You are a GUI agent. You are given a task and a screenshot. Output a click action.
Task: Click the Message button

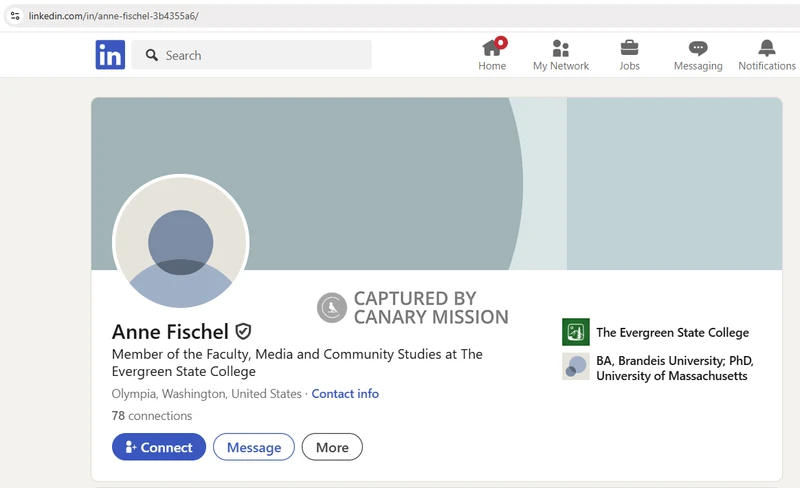pyautogui.click(x=254, y=447)
